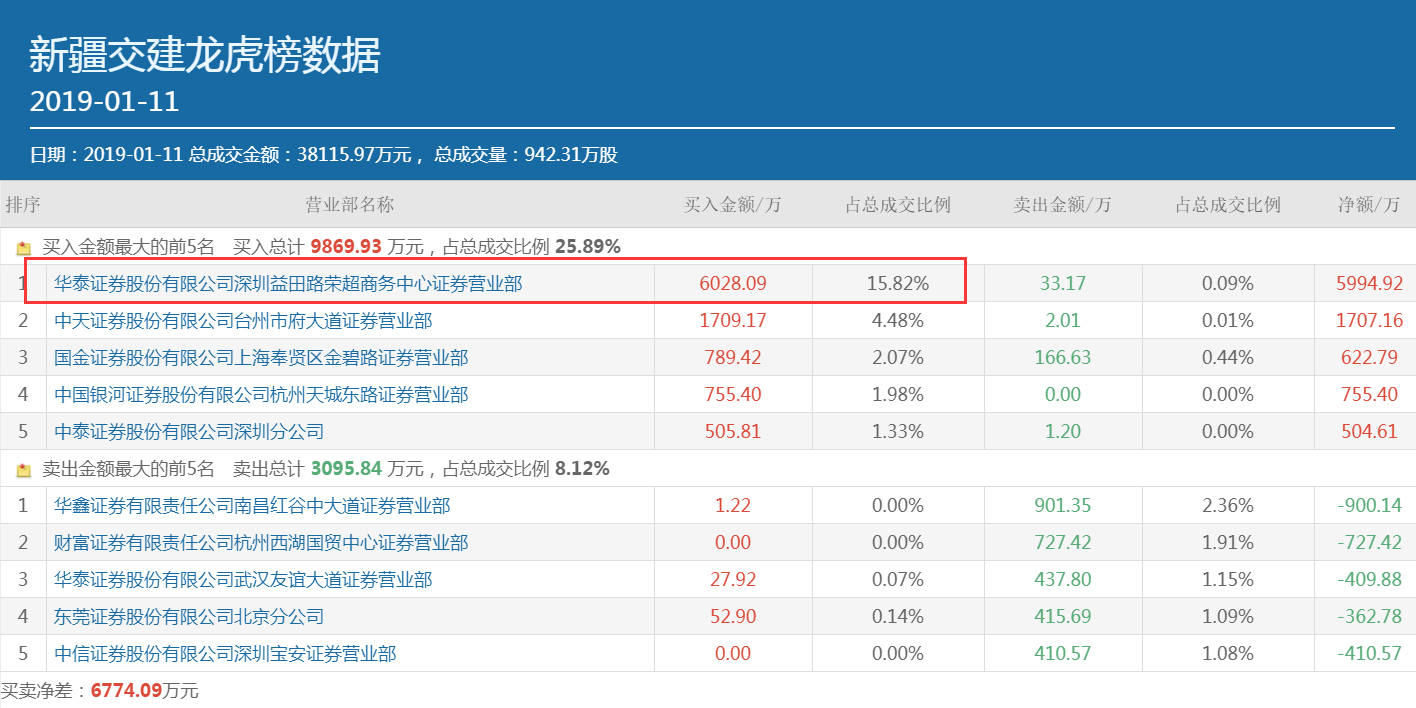This screenshot has height=708, width=1416.
Task: Click the buy total 9869.93
Action: coord(347,246)
